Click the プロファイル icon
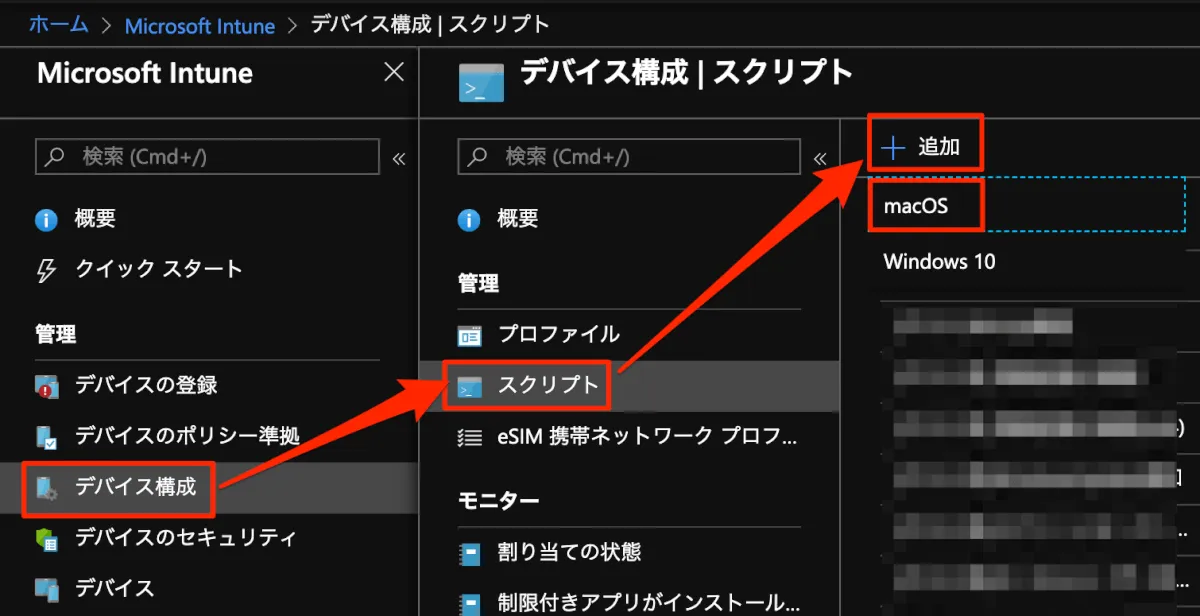Viewport: 1200px width, 616px height. click(x=469, y=335)
